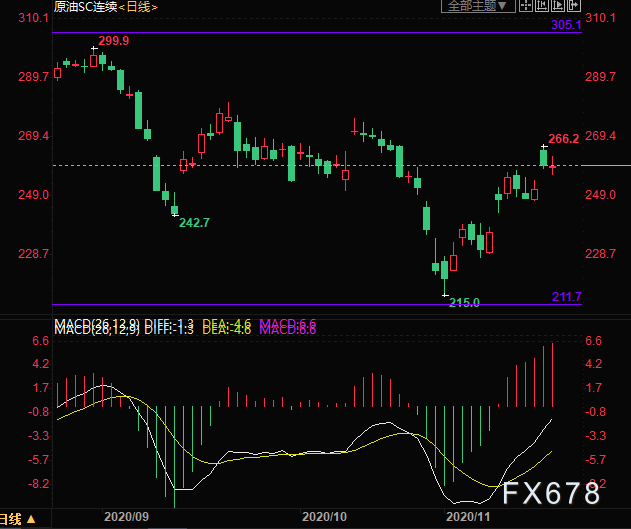
Task: Select the 299.9 high price label
Action: click(113, 41)
